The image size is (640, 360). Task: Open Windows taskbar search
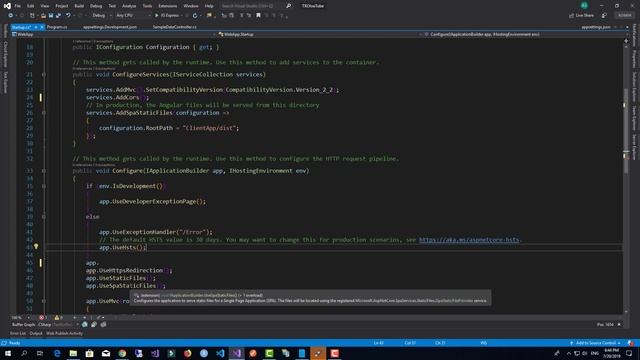24,353
